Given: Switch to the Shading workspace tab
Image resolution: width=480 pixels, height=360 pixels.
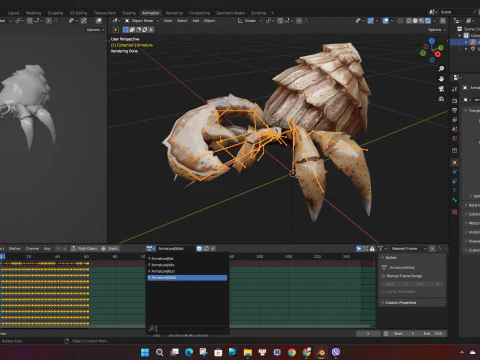Looking at the screenshot, I should (x=129, y=13).
